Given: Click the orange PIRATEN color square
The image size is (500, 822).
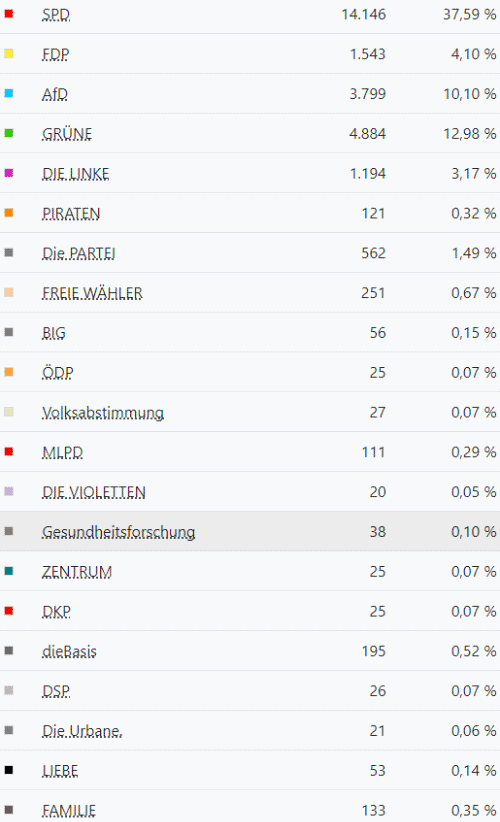Looking at the screenshot, I should pyautogui.click(x=9, y=213).
